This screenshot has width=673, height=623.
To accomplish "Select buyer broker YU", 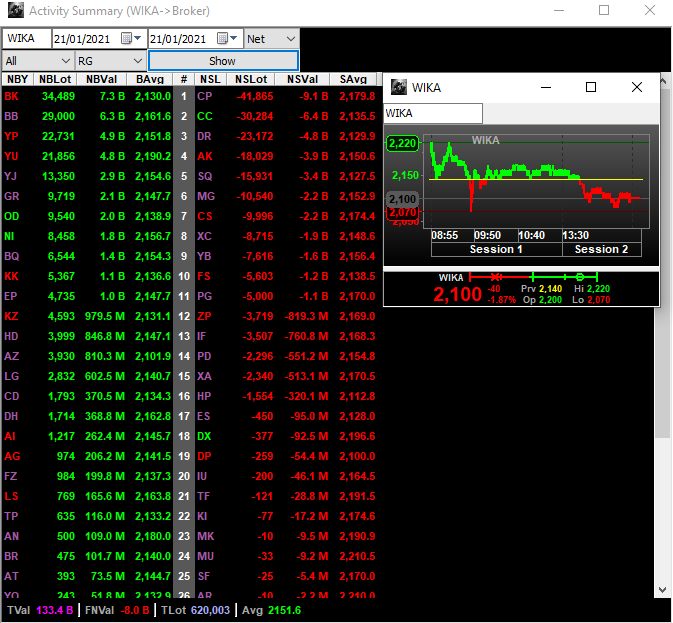I will coord(12,156).
